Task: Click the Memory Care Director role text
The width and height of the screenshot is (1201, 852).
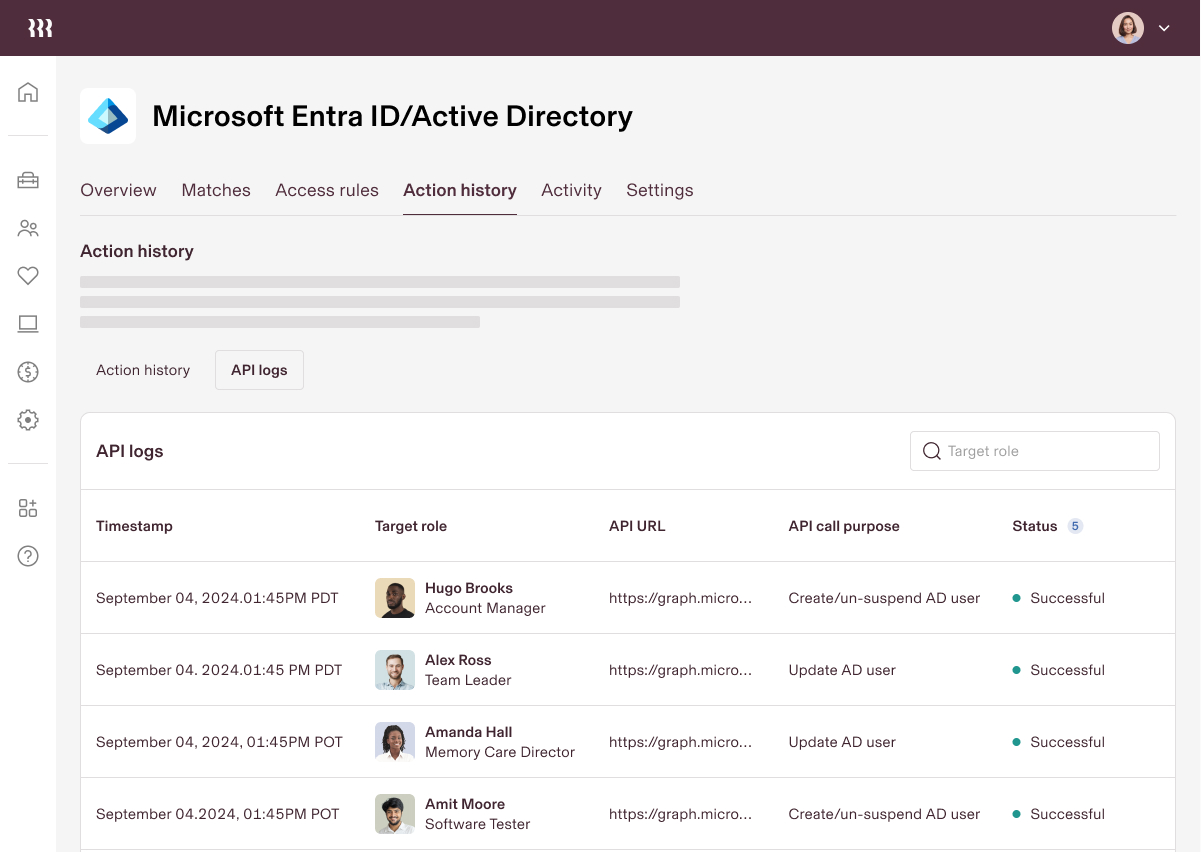Action: (500, 752)
